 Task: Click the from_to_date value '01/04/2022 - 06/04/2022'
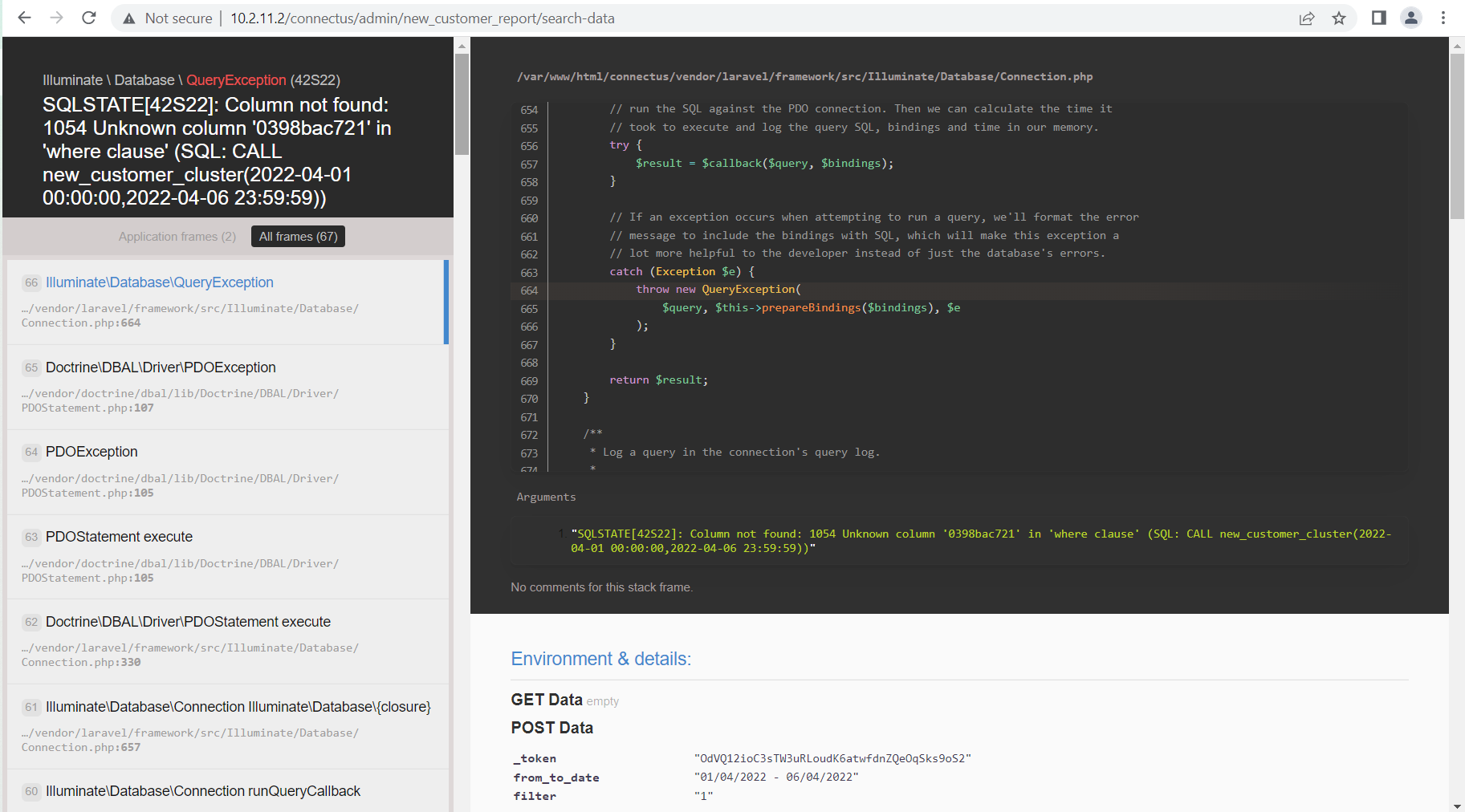(x=776, y=777)
